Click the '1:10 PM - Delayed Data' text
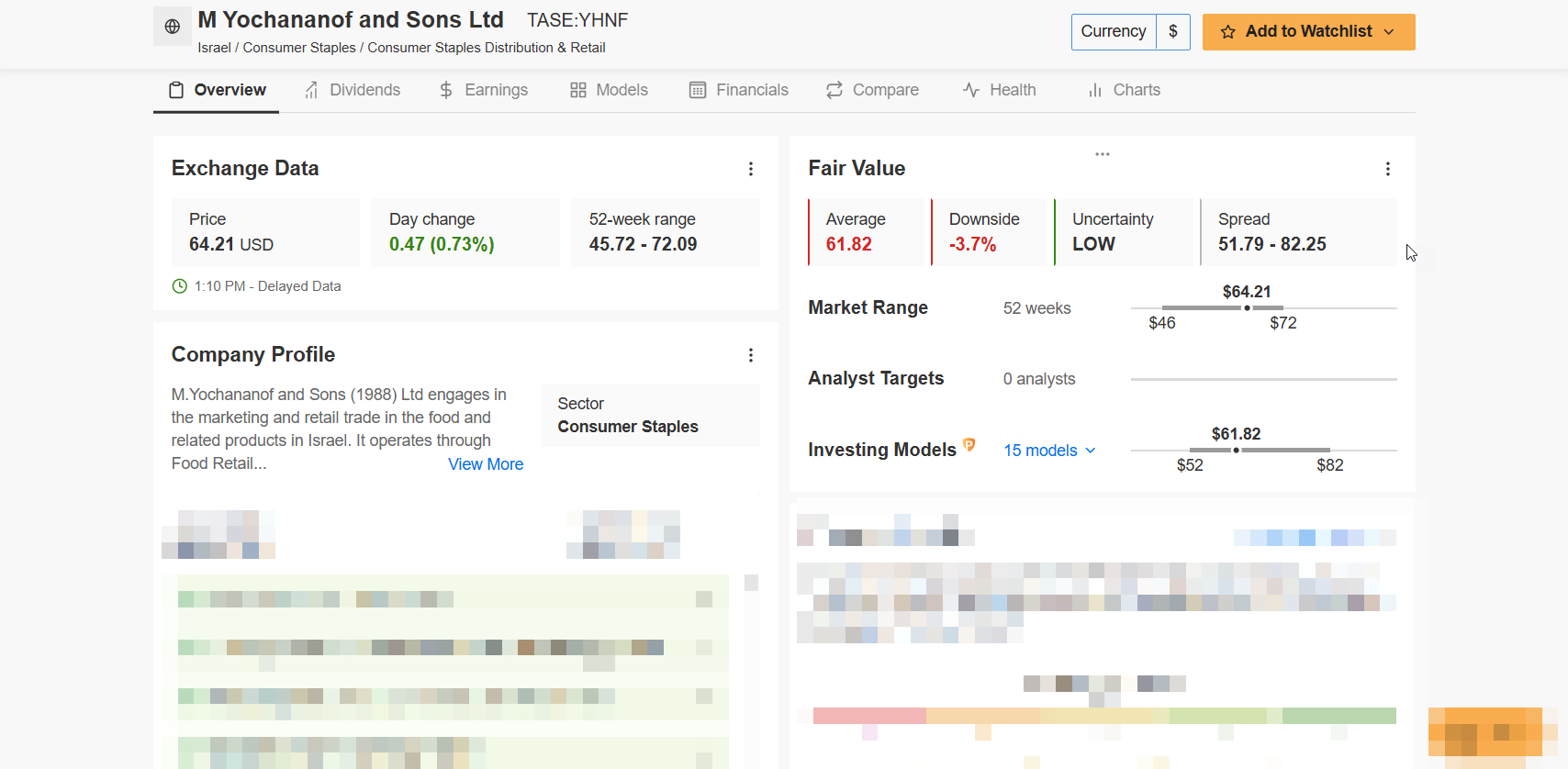Image resolution: width=1568 pixels, height=769 pixels. pyautogui.click(x=267, y=286)
